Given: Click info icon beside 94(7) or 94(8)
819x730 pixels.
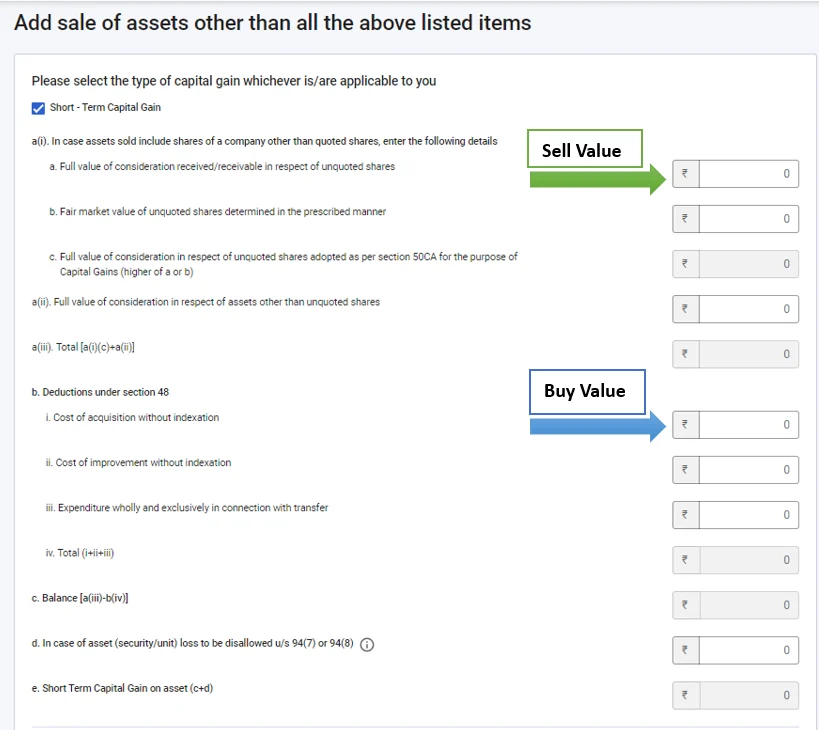Looking at the screenshot, I should (x=367, y=645).
